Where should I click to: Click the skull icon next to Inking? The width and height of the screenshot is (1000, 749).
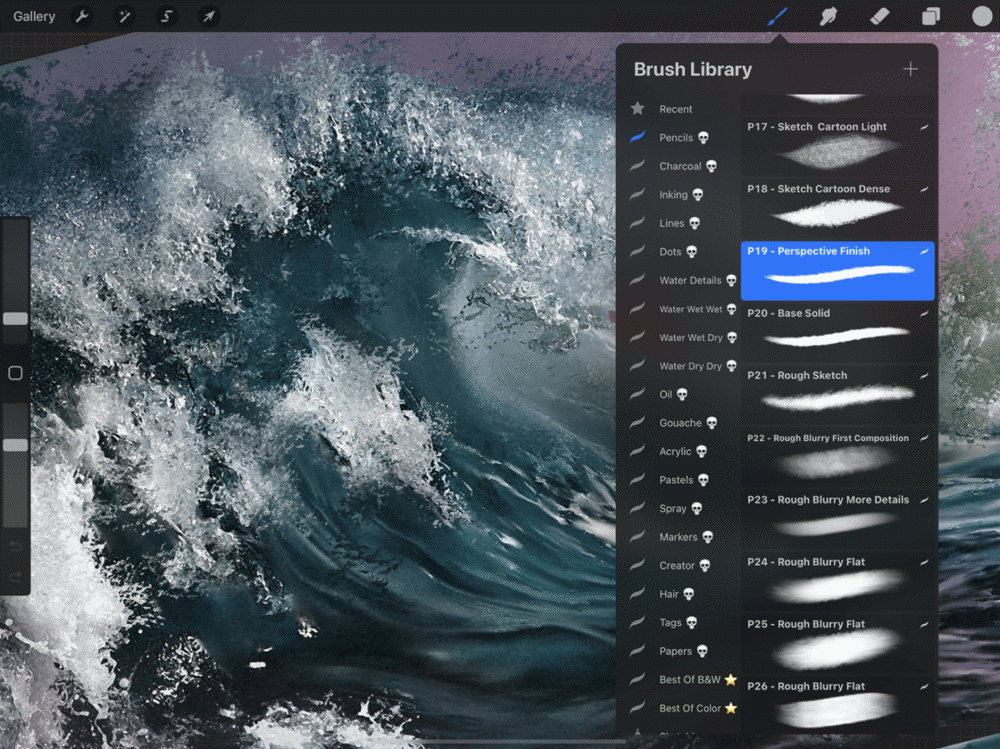(x=698, y=195)
